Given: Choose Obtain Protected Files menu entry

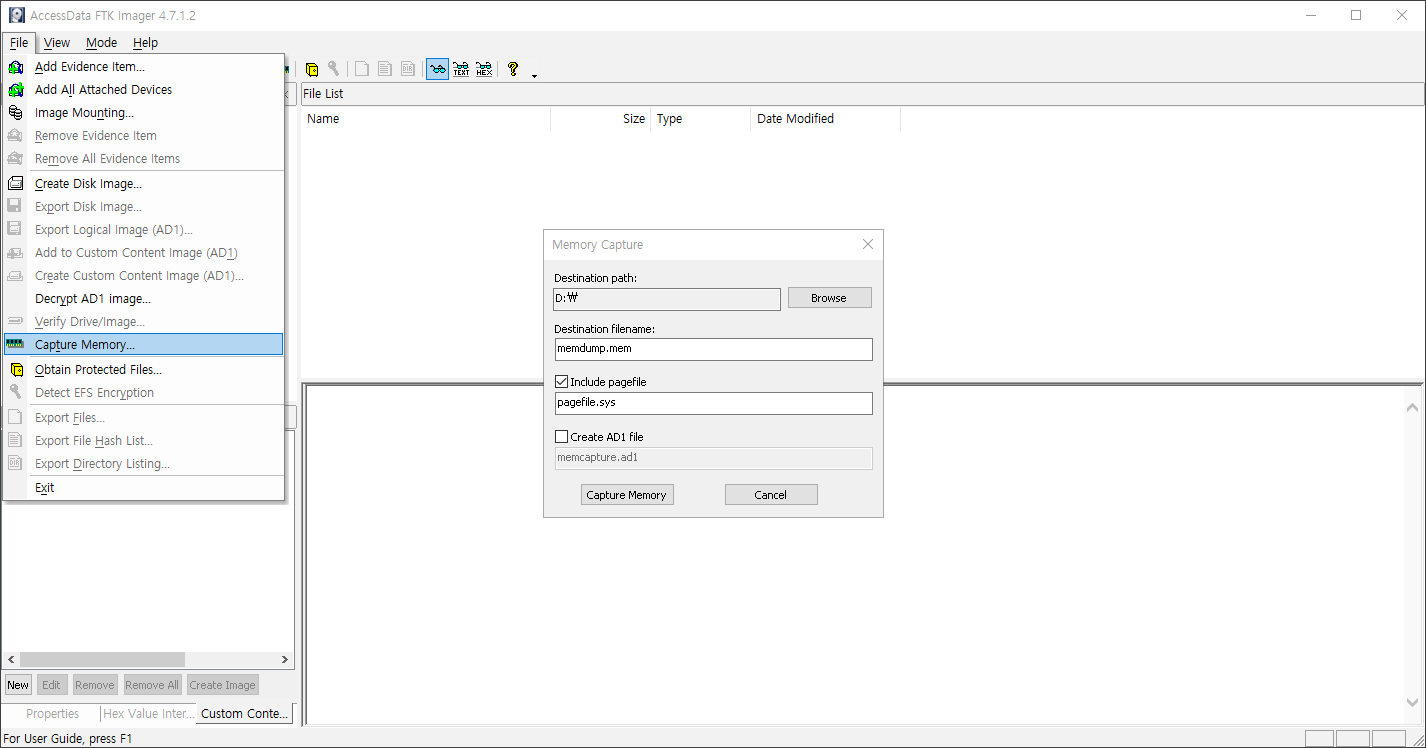Looking at the screenshot, I should pyautogui.click(x=144, y=370).
